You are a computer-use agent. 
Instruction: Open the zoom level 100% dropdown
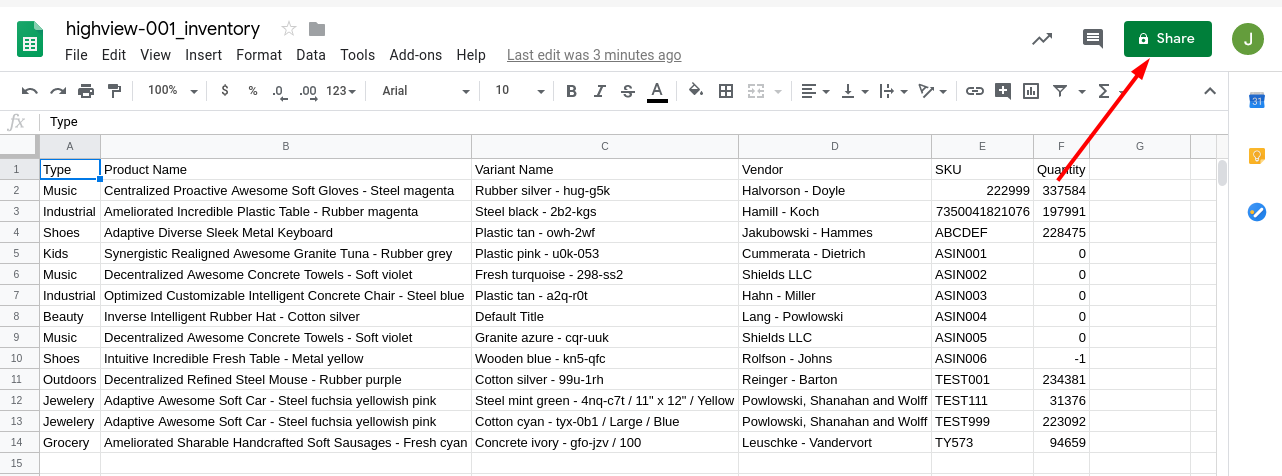(172, 91)
